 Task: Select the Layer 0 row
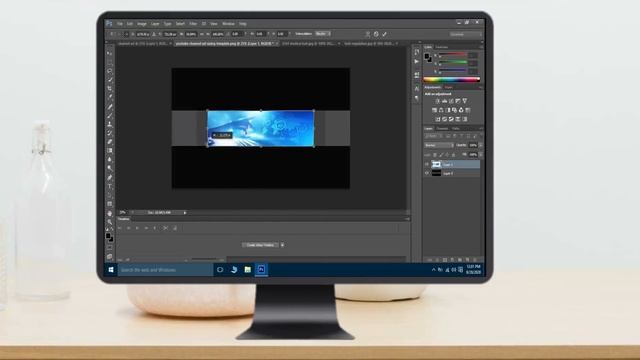(x=452, y=173)
